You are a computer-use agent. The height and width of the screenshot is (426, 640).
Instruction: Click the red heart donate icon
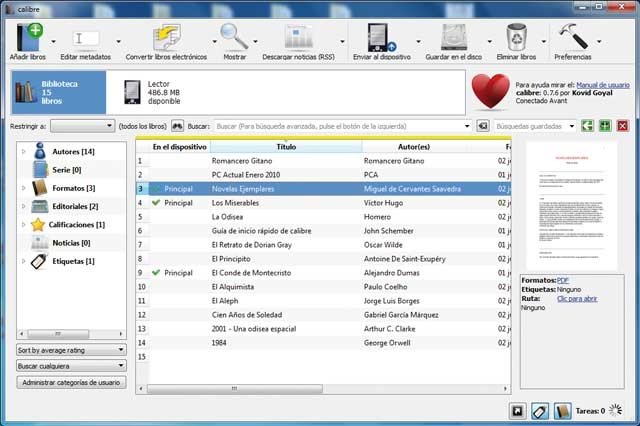tap(490, 92)
